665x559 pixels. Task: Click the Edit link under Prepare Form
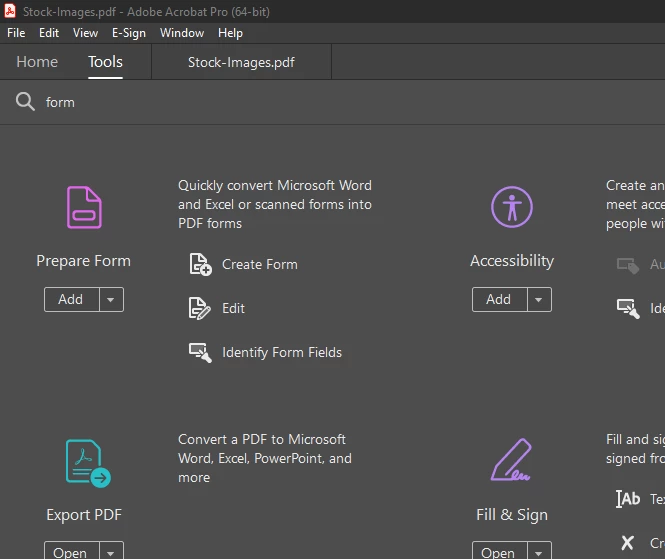[233, 308]
